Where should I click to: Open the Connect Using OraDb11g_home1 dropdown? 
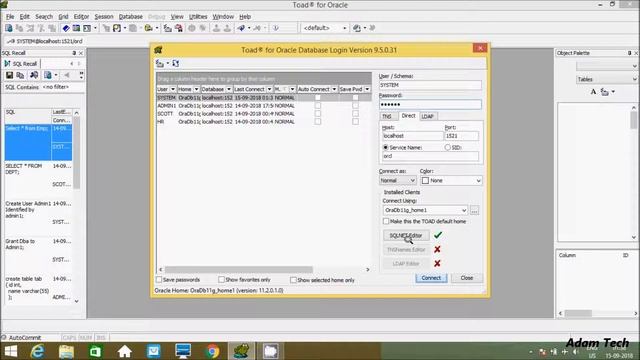click(425, 210)
